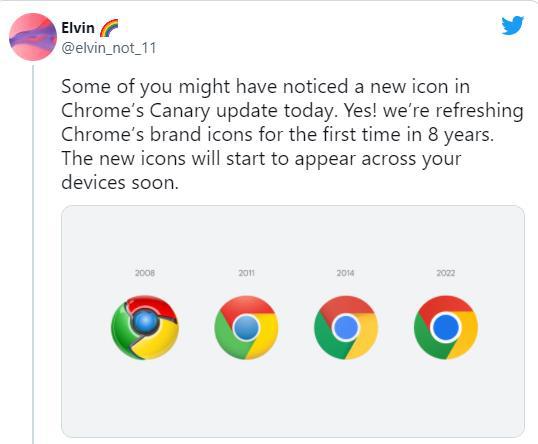Click the Twitter bird logo

(x=512, y=25)
